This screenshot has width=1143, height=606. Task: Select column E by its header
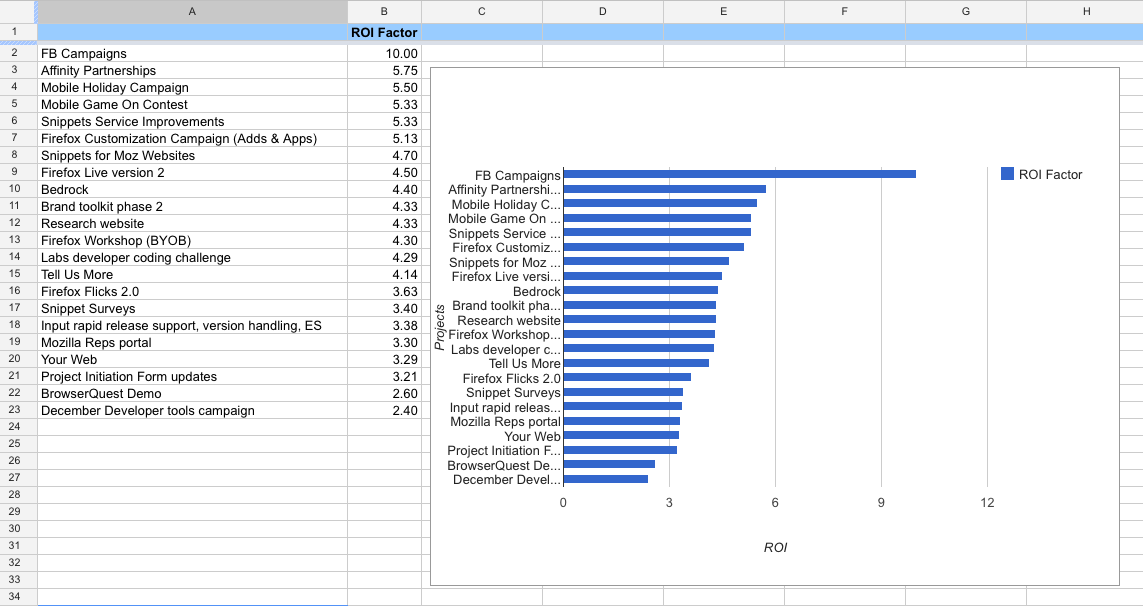(724, 12)
